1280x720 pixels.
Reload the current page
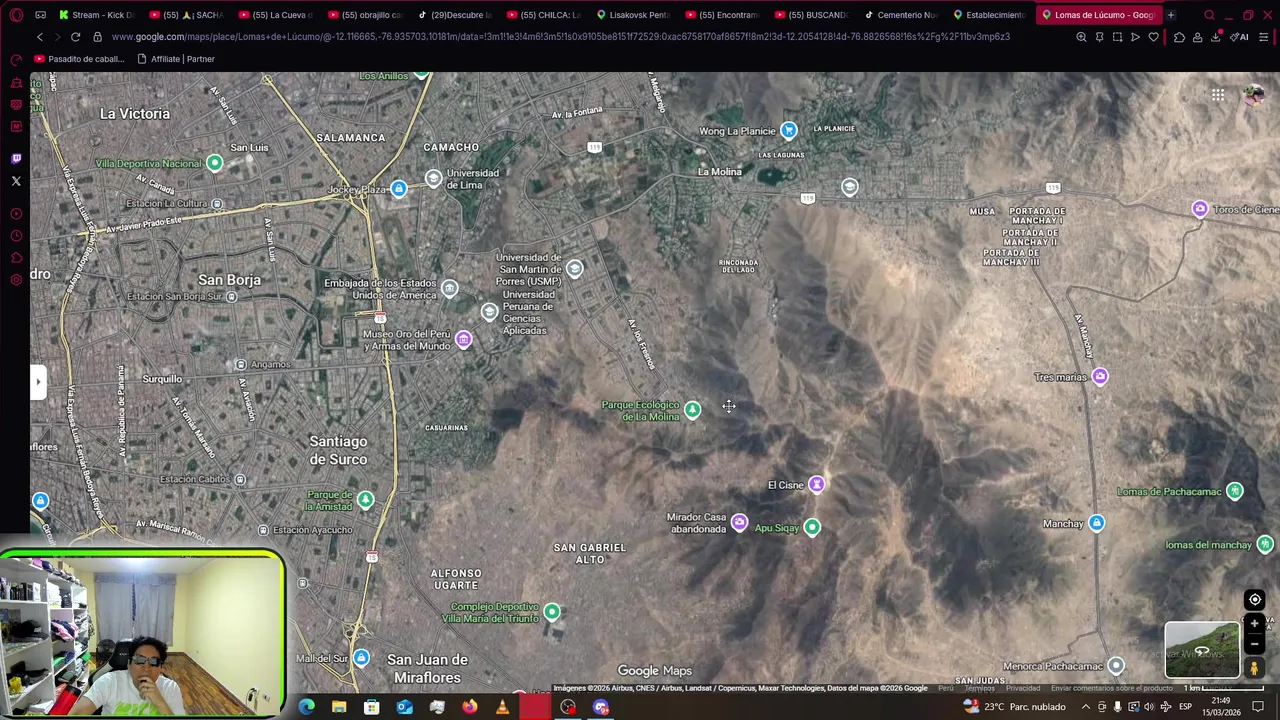(x=75, y=37)
